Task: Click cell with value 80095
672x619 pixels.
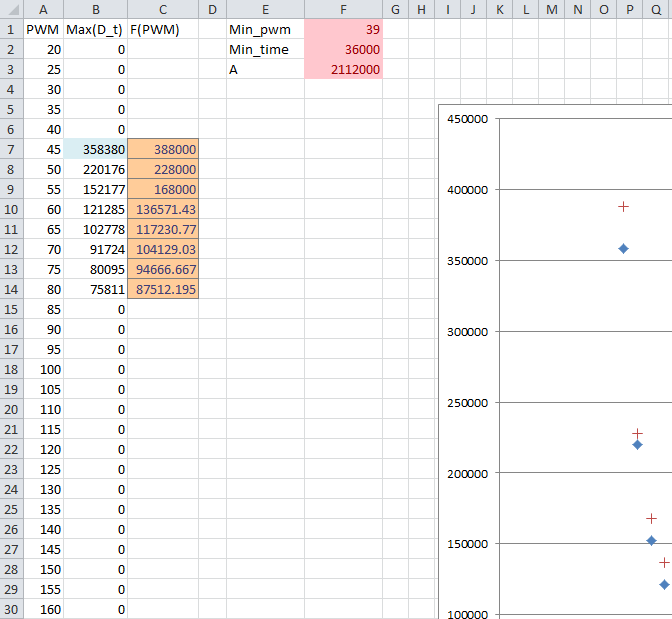Action: pyautogui.click(x=96, y=269)
